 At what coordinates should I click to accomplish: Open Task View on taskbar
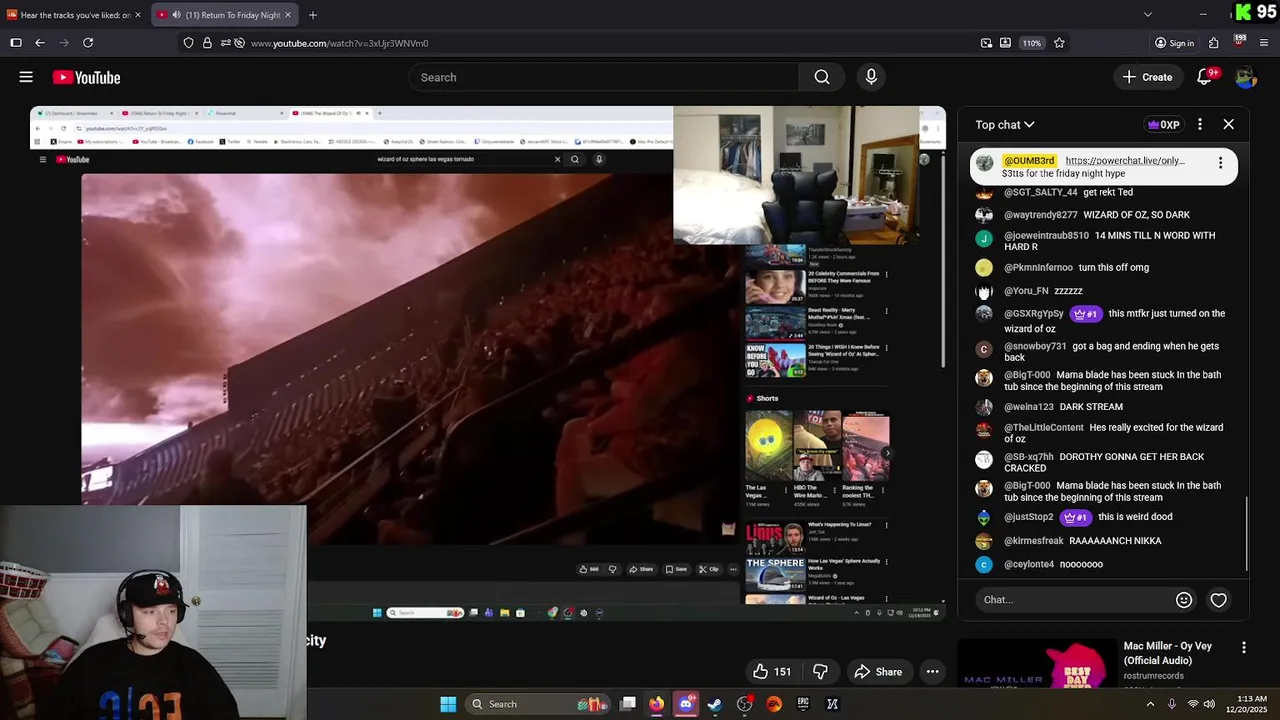click(627, 704)
